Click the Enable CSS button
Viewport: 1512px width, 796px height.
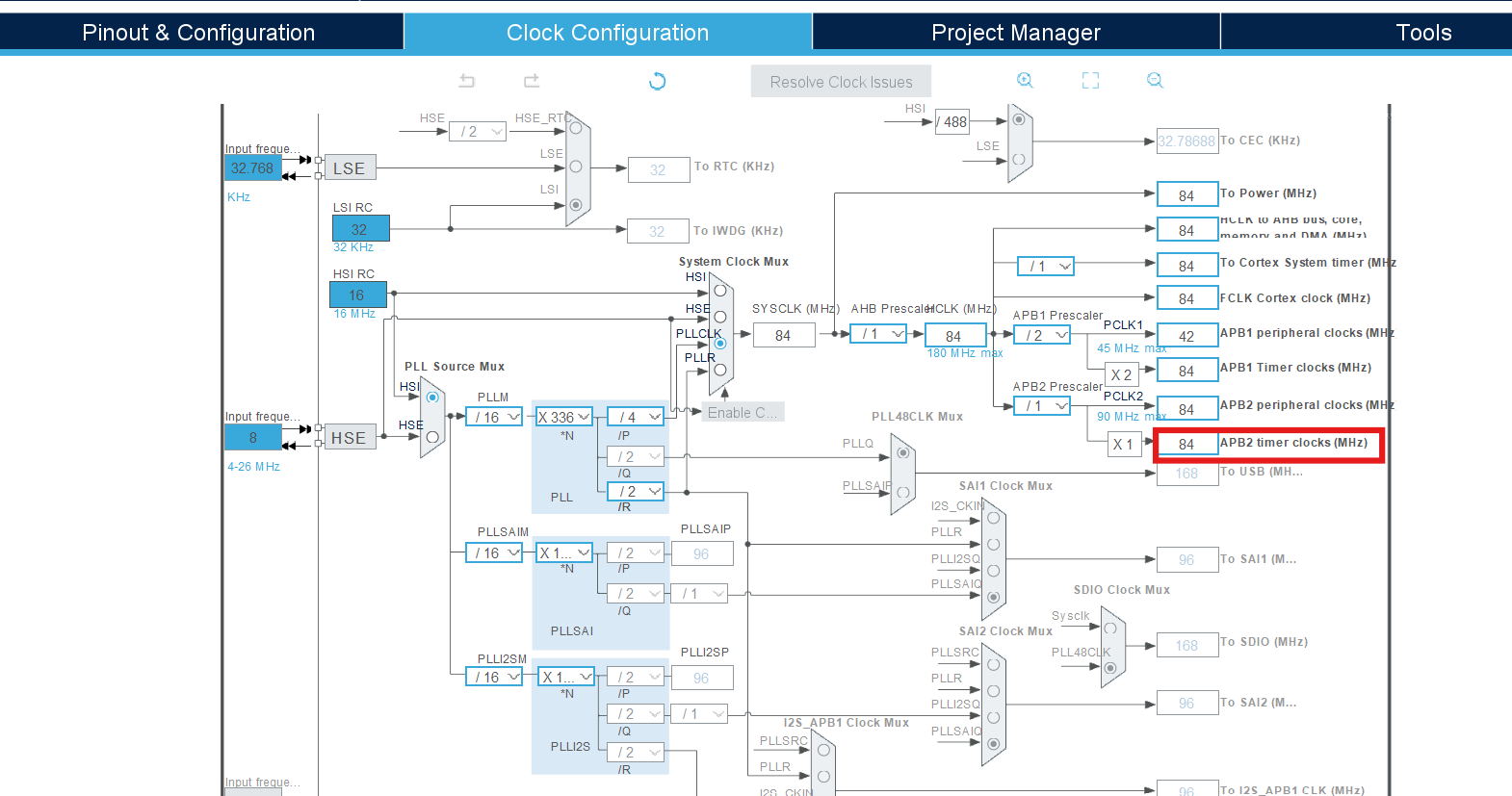743,412
